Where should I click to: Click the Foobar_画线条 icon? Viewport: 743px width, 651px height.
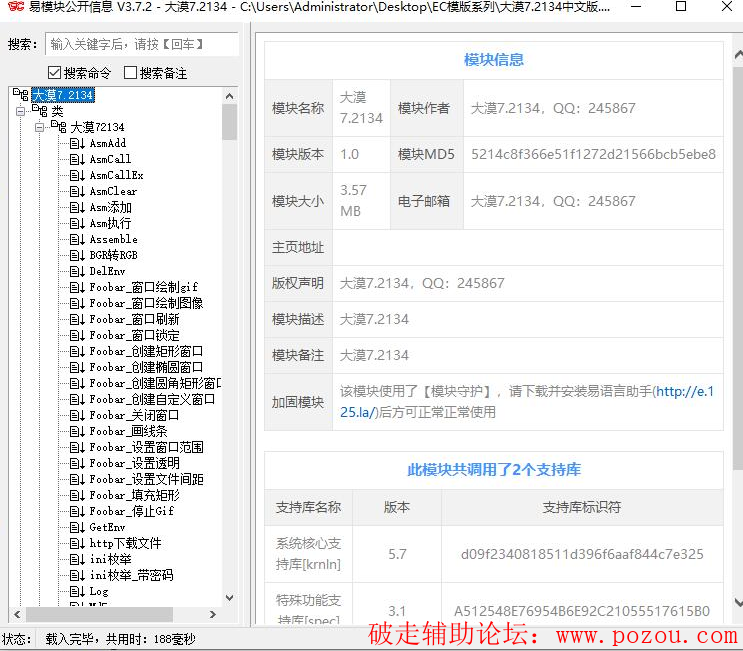[77, 431]
